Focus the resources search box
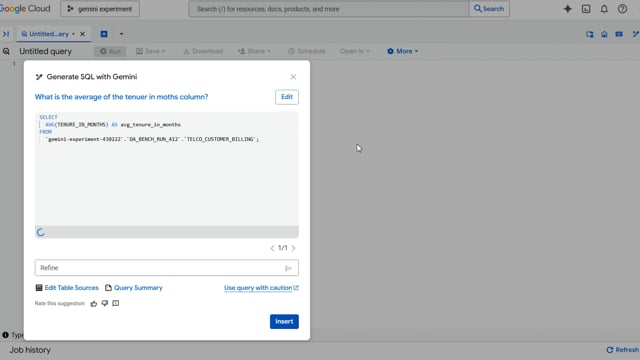Viewport: 640px width, 360px height. (329, 9)
